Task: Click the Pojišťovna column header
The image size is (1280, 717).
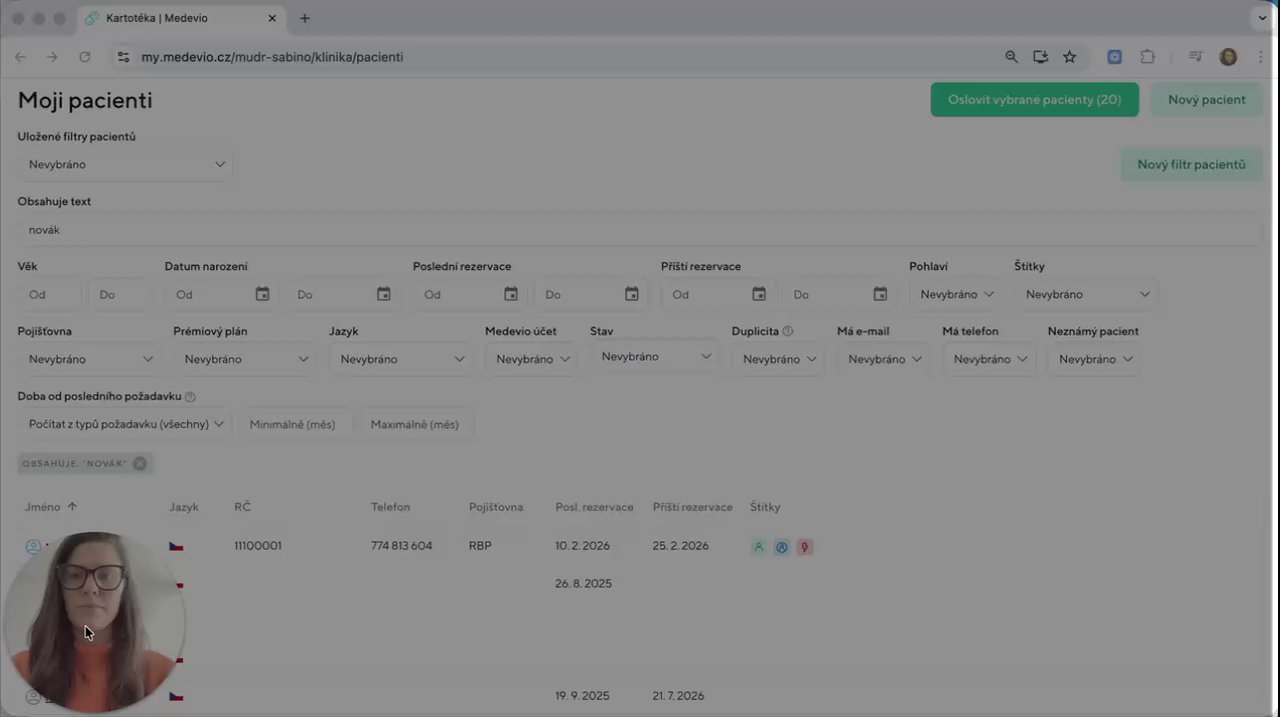Action: (496, 507)
